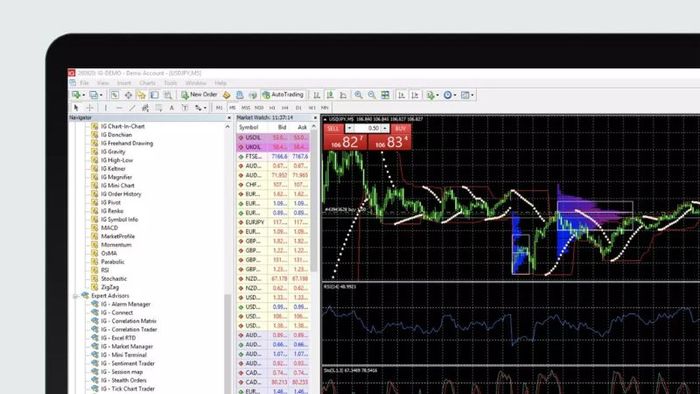Select the crosshair tool

90,108
